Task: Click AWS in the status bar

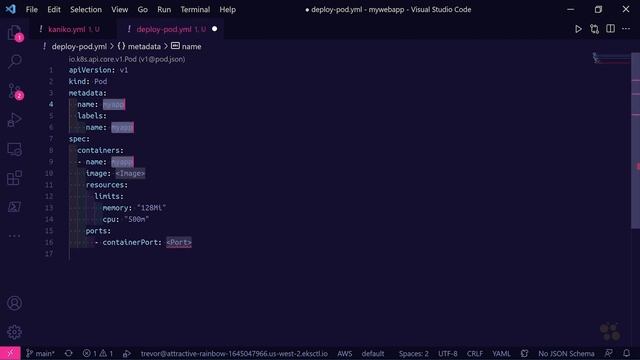Action: 344,353
